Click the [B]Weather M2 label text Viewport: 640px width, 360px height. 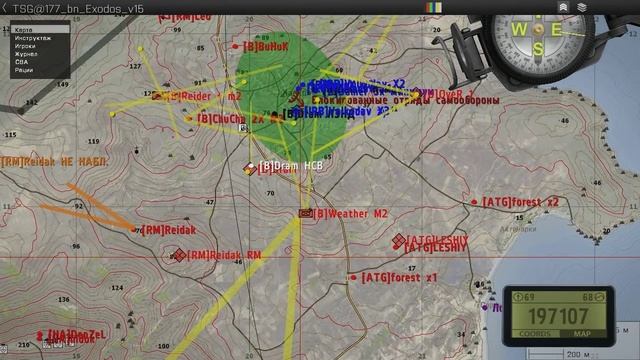coord(350,213)
